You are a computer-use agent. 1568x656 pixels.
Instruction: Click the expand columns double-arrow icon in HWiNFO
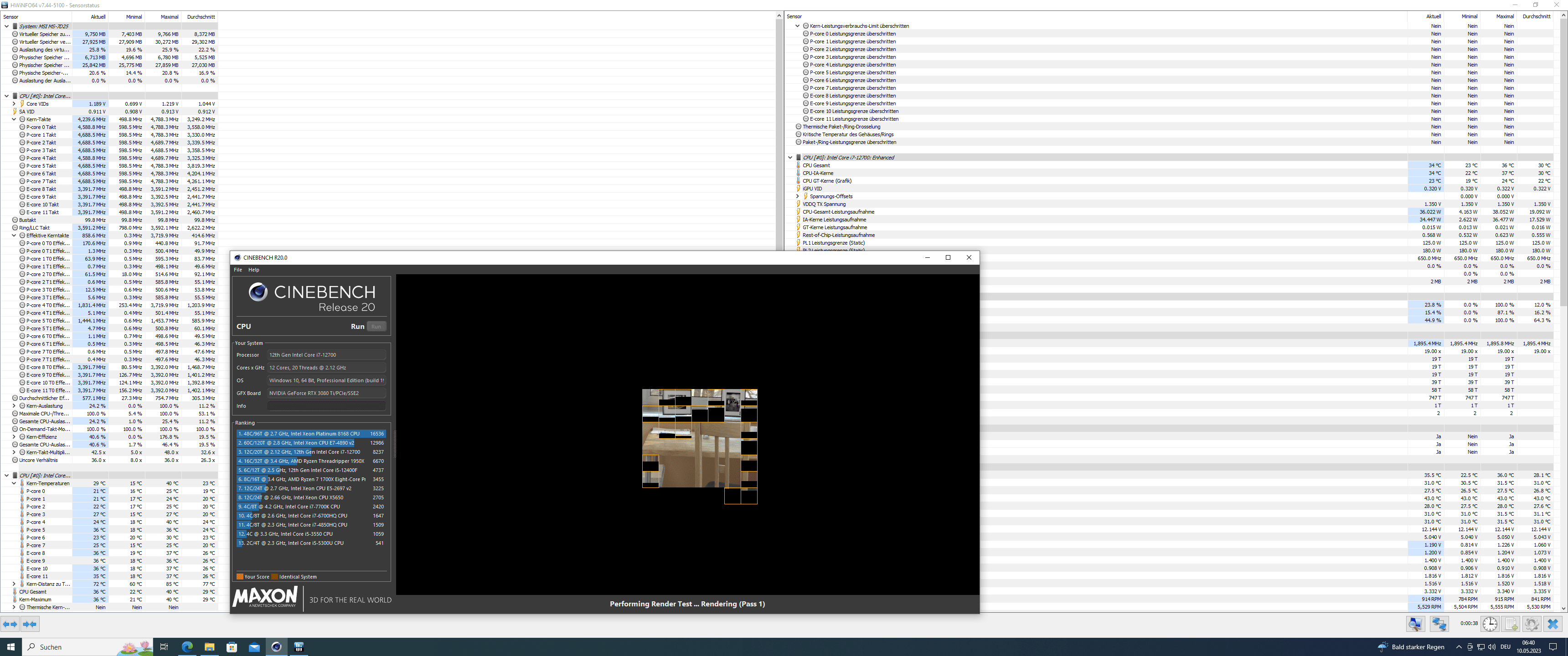click(10, 624)
